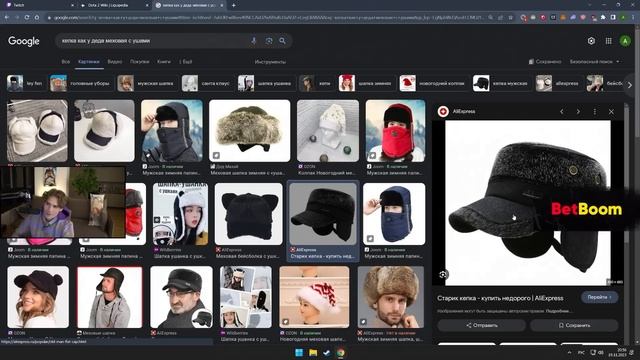Go to next image in preview panel

[x=578, y=111]
